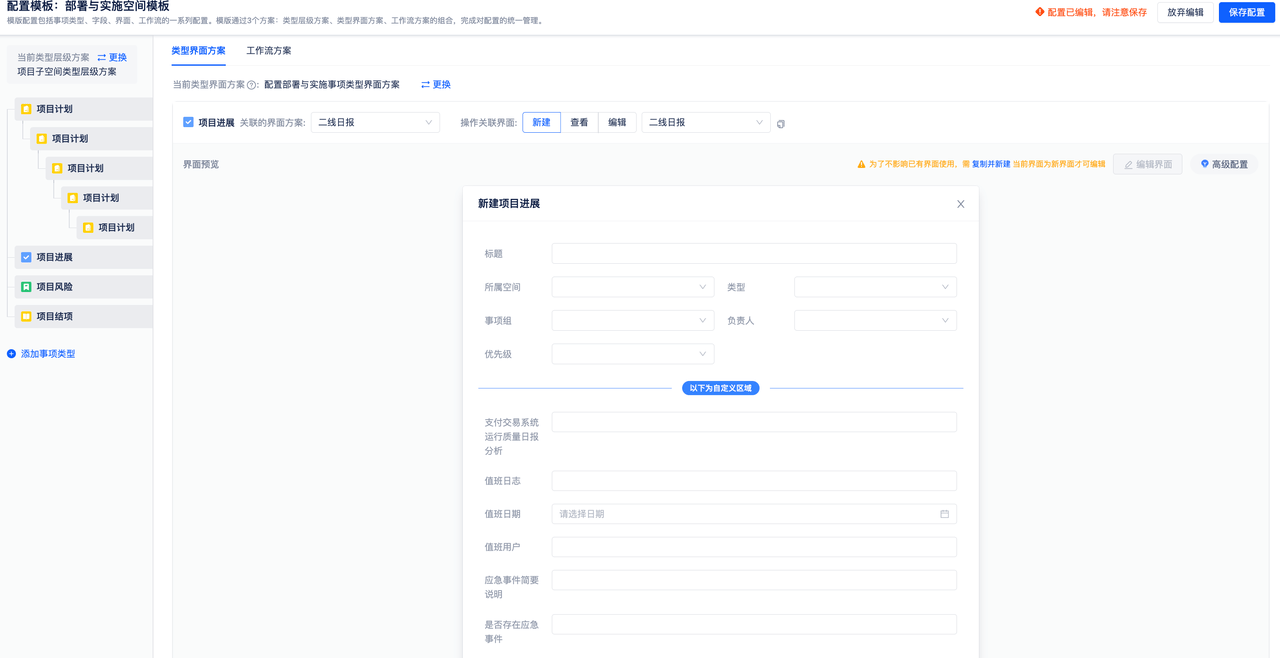Open the 优先级 dropdown

click(x=633, y=354)
